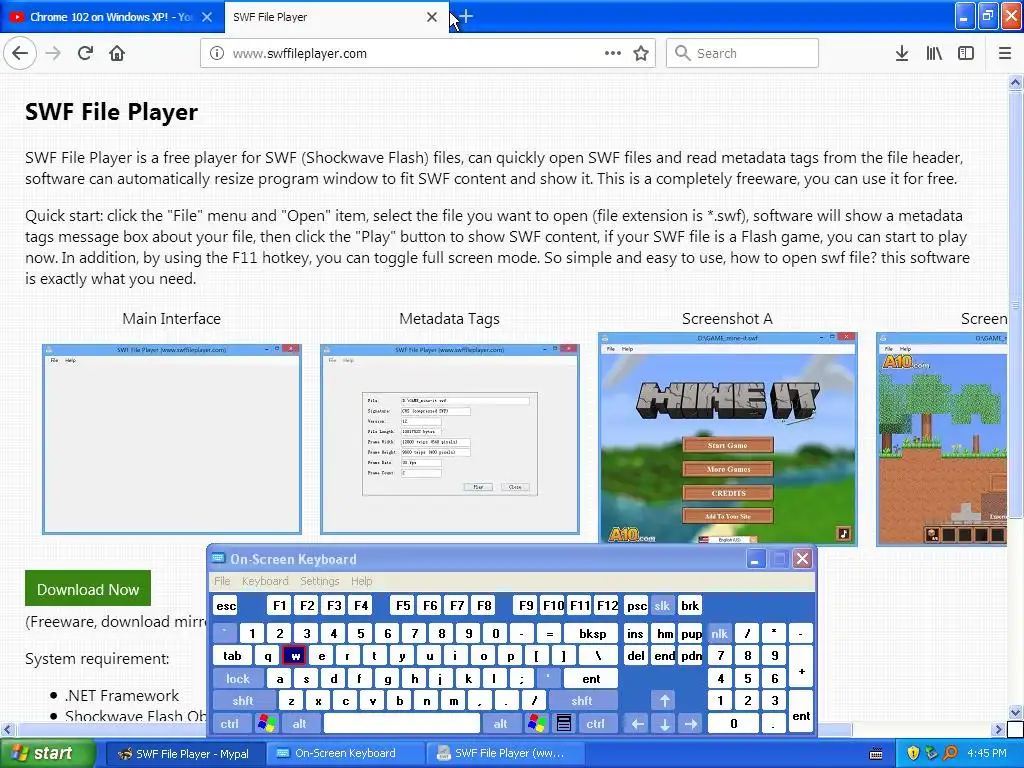Click the left arrow key on keyboard
Viewport: 1024px width, 768px height.
[637, 724]
